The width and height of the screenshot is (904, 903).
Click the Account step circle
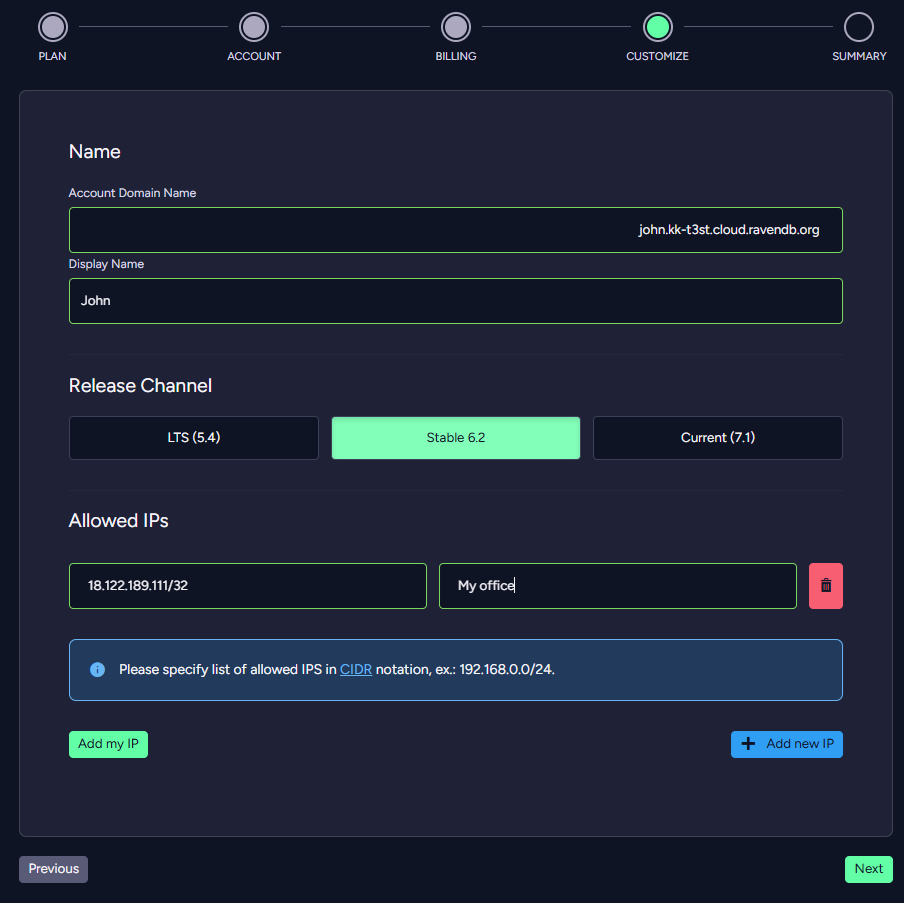tap(254, 27)
